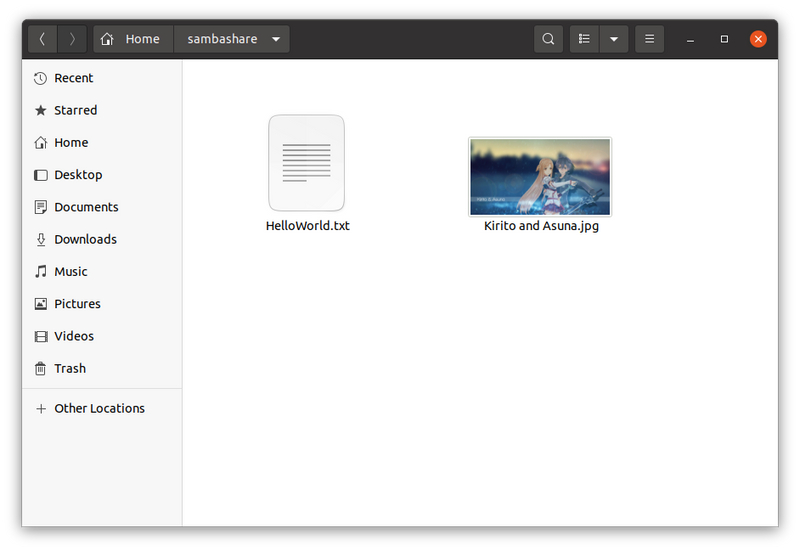This screenshot has width=800, height=551.
Task: Open Recent in the sidebar
Action: (102, 78)
